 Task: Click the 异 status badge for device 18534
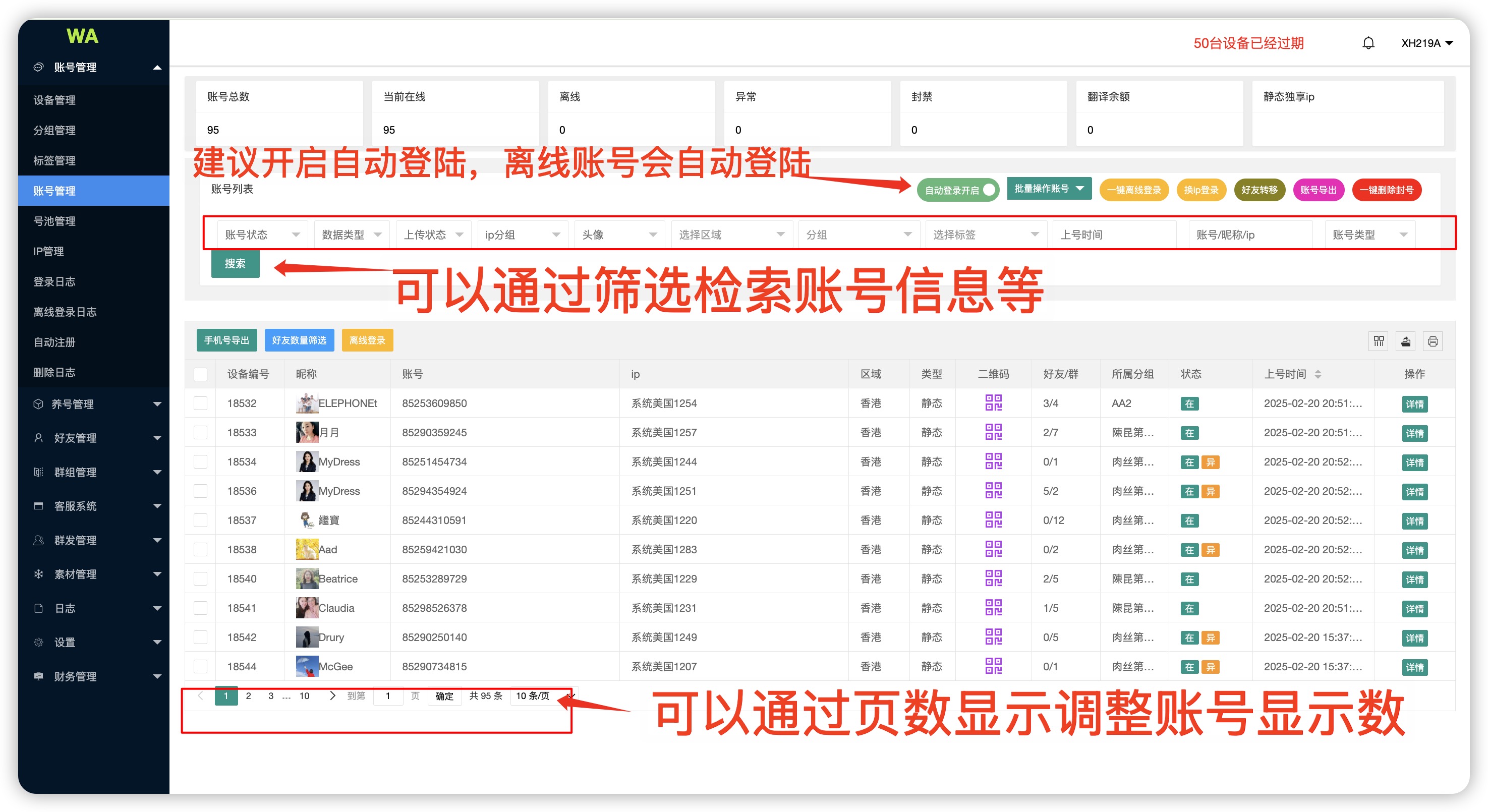tap(1210, 462)
